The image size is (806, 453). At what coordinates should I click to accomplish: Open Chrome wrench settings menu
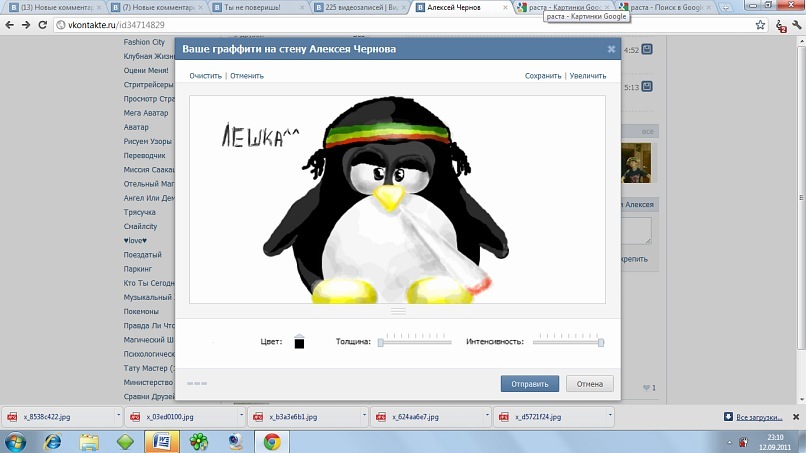coord(797,25)
